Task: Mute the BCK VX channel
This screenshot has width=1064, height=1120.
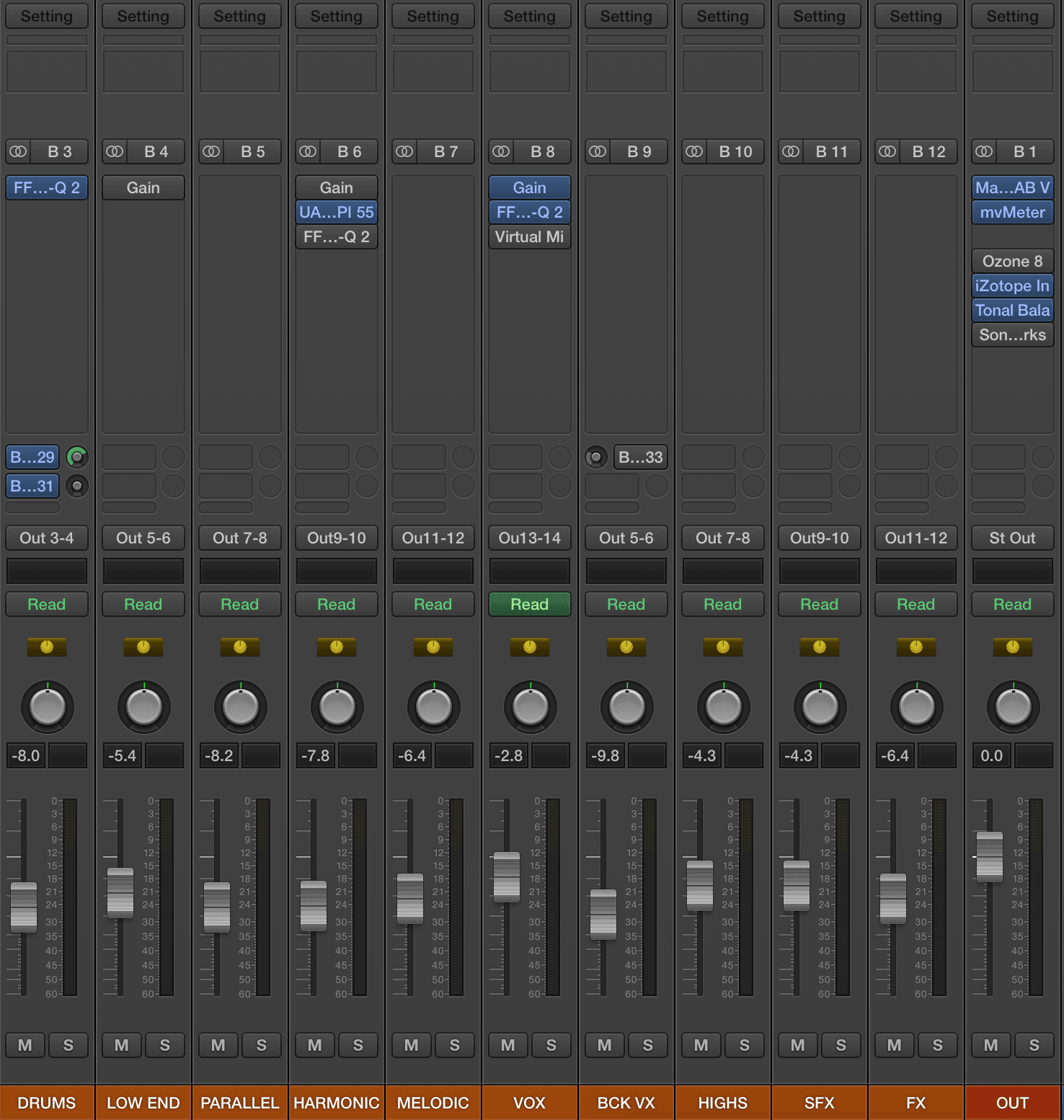Action: [605, 1045]
